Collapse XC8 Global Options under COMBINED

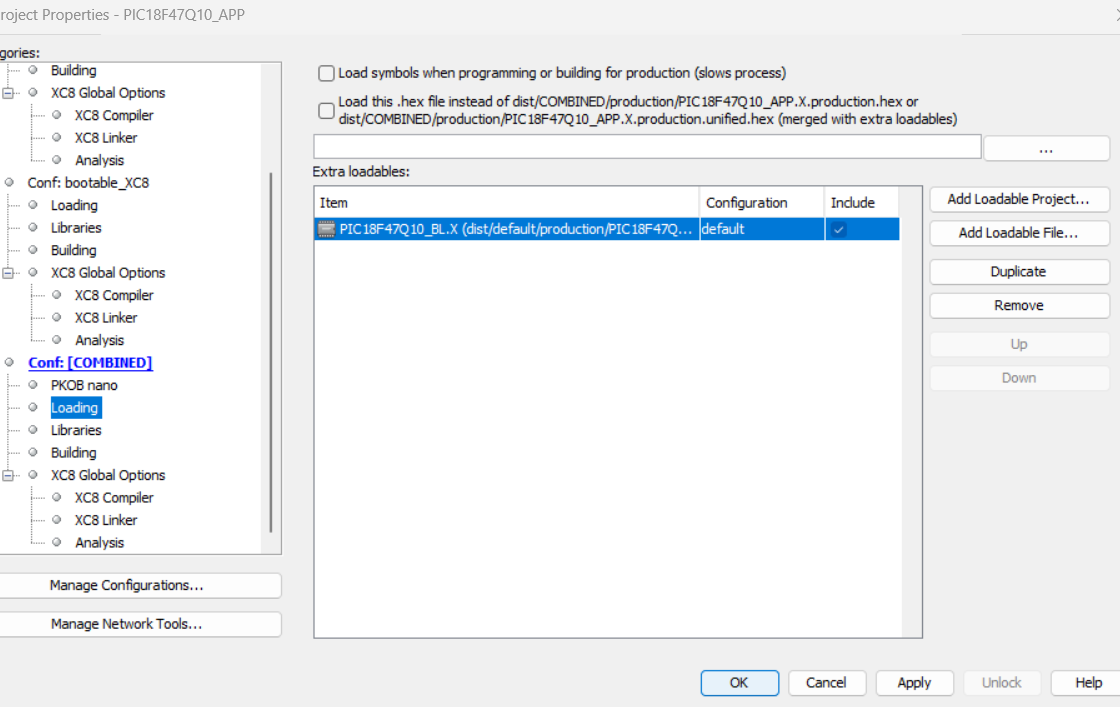pyautogui.click(x=9, y=475)
